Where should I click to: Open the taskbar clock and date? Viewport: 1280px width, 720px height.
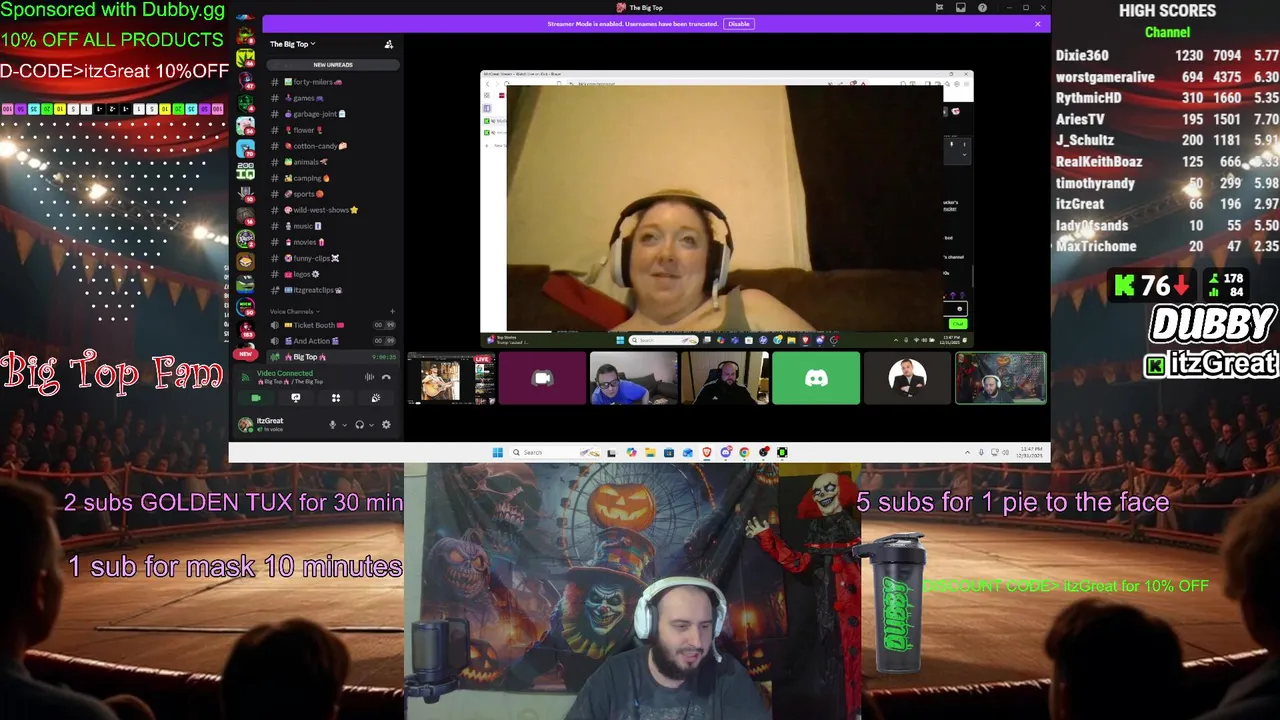[1030, 452]
